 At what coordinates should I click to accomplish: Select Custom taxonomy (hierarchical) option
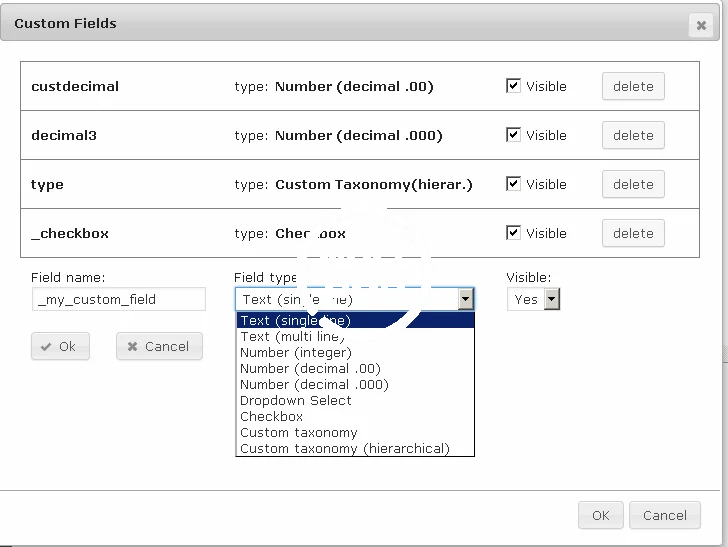345,449
